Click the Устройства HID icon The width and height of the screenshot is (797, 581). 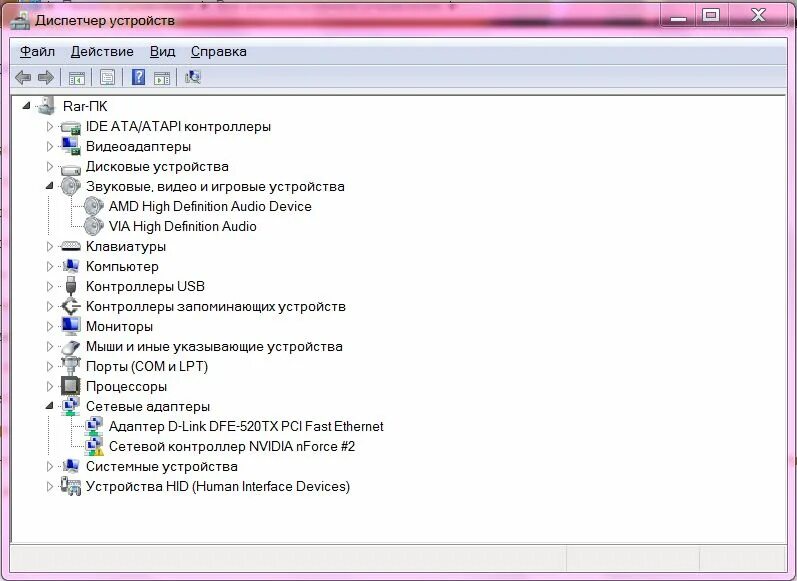(x=71, y=486)
